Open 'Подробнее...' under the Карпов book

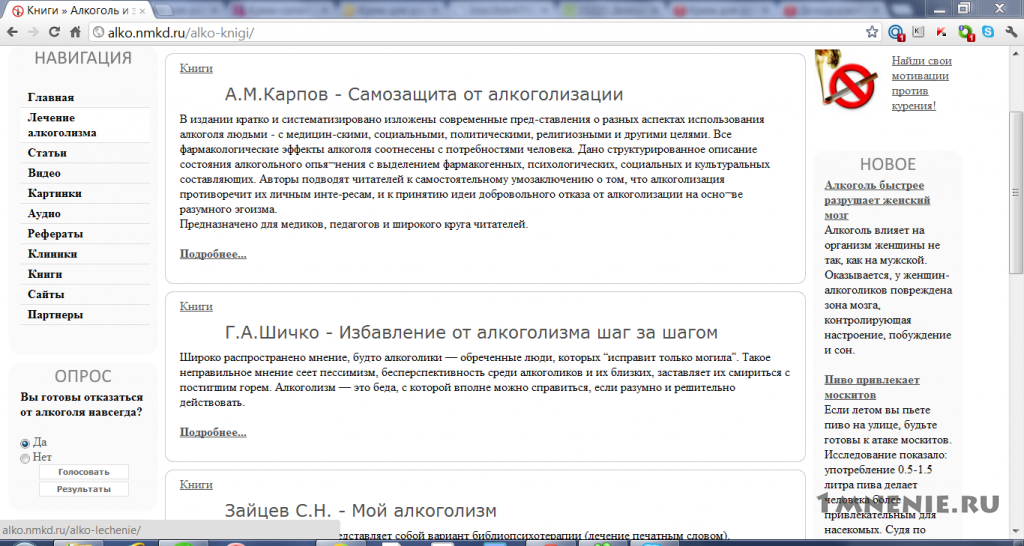click(213, 254)
